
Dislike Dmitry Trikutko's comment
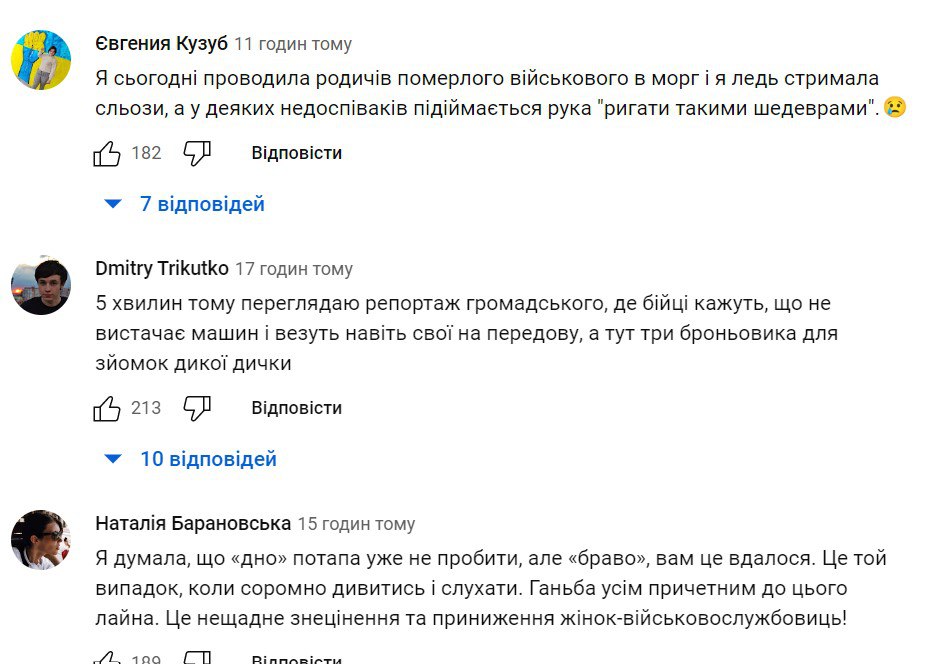tap(197, 408)
